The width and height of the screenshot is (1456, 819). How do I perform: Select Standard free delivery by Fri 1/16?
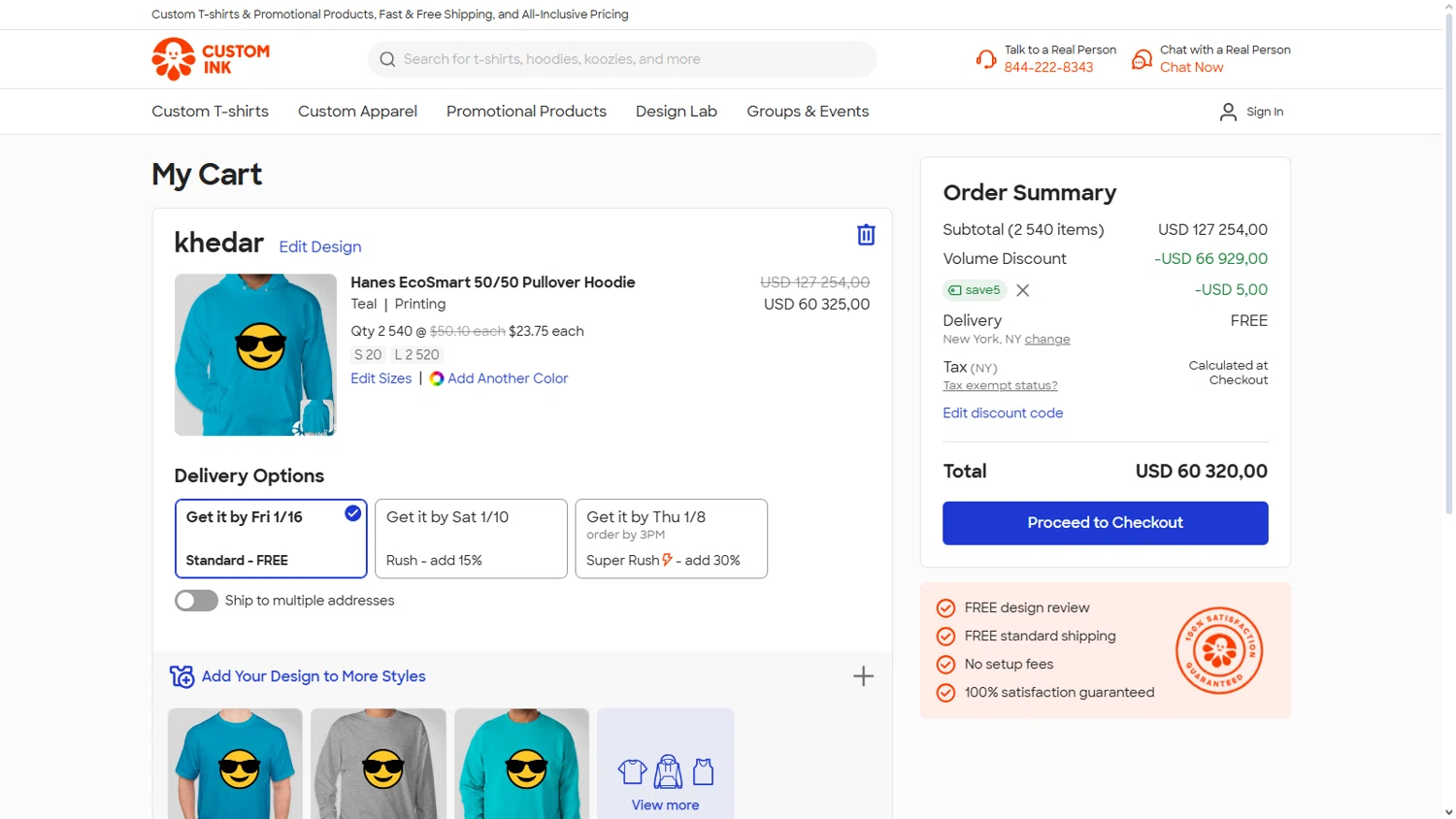pos(271,539)
